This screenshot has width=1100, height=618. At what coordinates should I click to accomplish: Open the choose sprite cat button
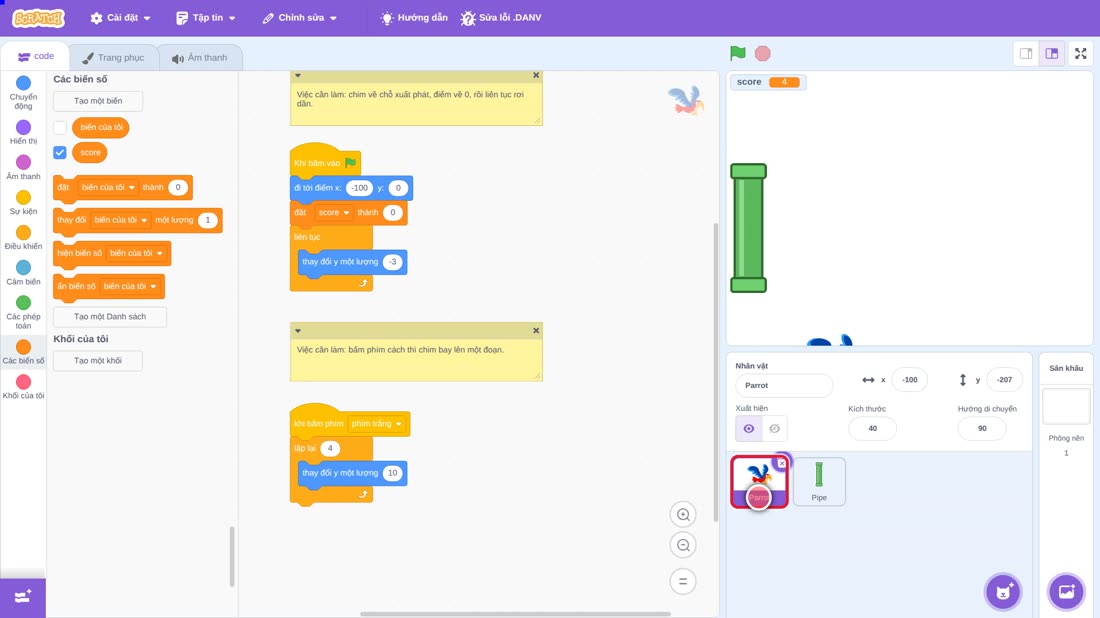[x=1003, y=591]
